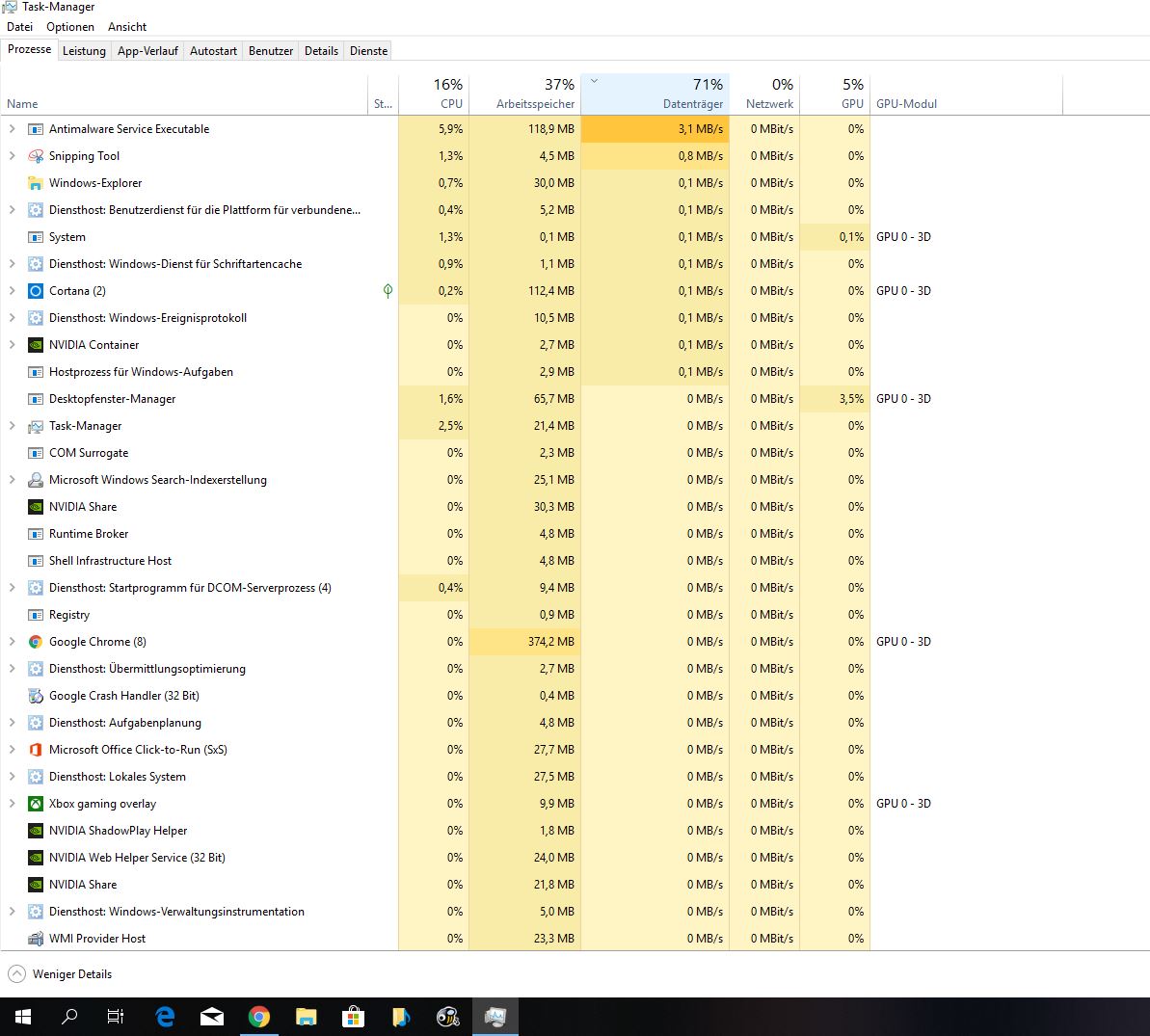Switch to the Autostart tab
This screenshot has height=1036, width=1150.
coord(213,51)
